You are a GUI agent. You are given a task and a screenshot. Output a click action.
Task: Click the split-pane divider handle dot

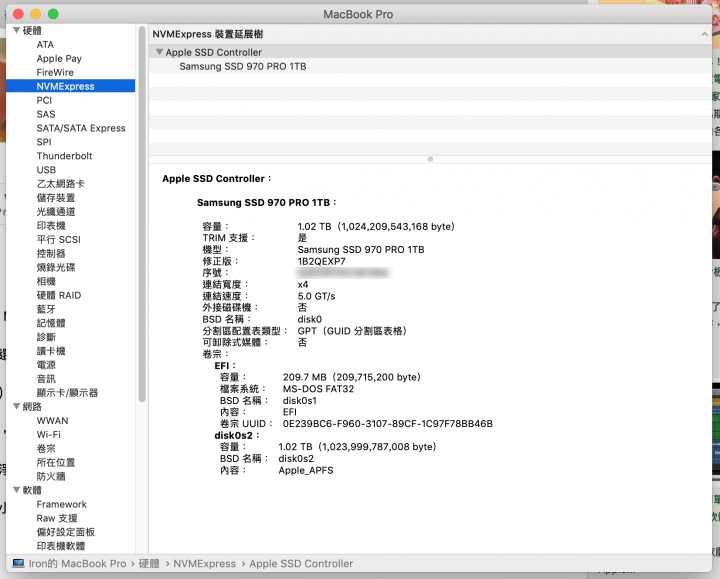click(430, 159)
